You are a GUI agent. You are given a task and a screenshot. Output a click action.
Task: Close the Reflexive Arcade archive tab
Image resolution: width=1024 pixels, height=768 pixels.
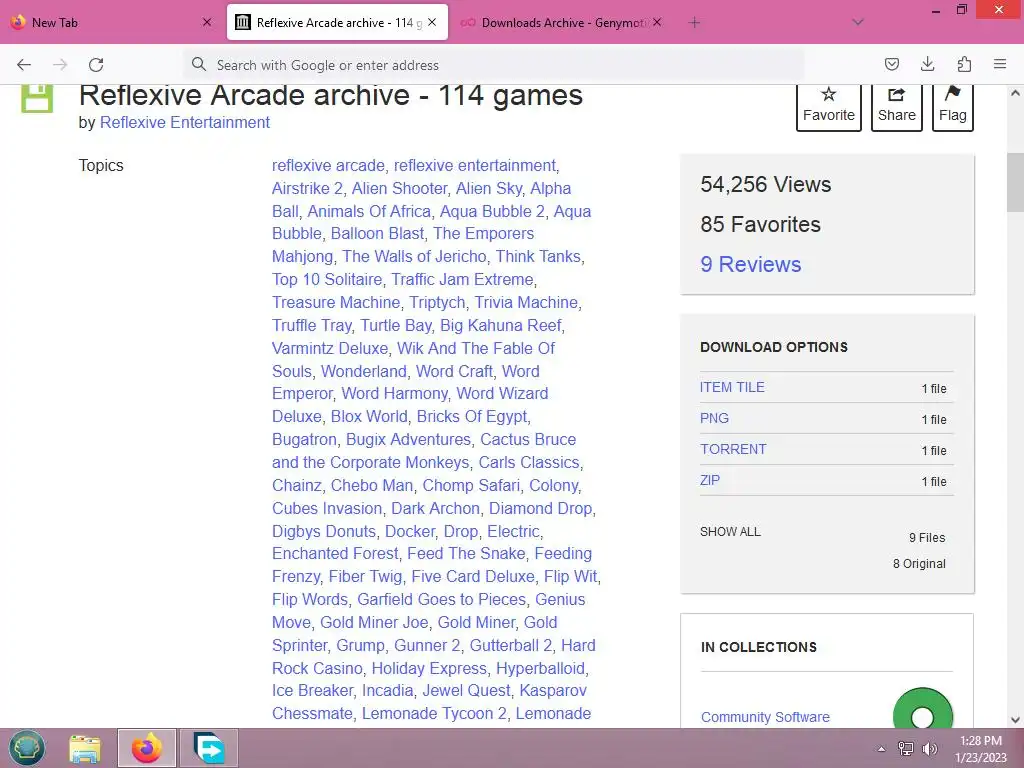(432, 22)
